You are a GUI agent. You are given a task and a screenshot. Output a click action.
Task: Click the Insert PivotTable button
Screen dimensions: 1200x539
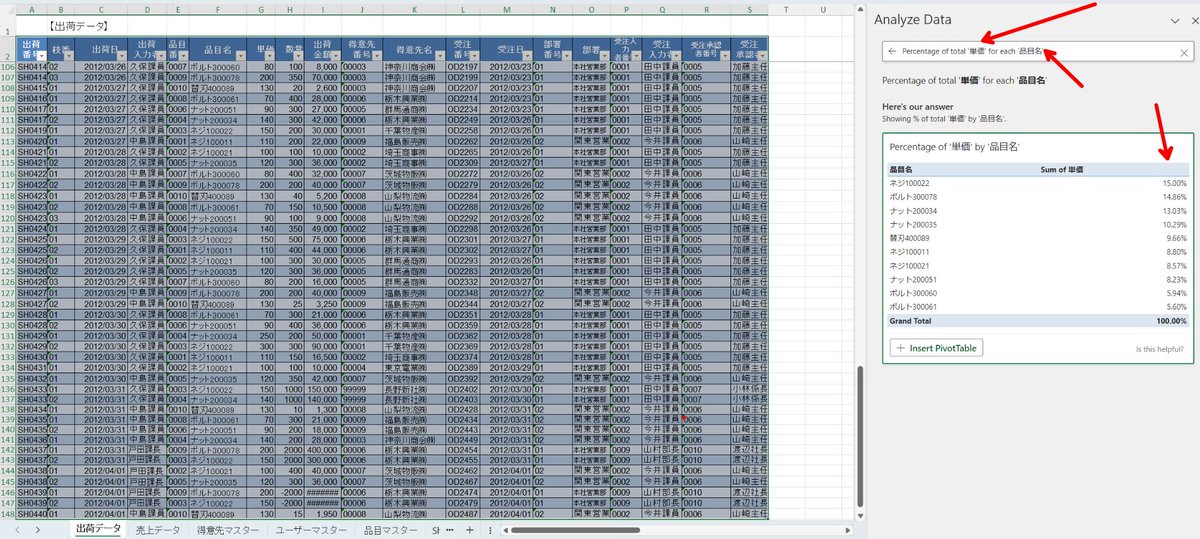[x=936, y=348]
